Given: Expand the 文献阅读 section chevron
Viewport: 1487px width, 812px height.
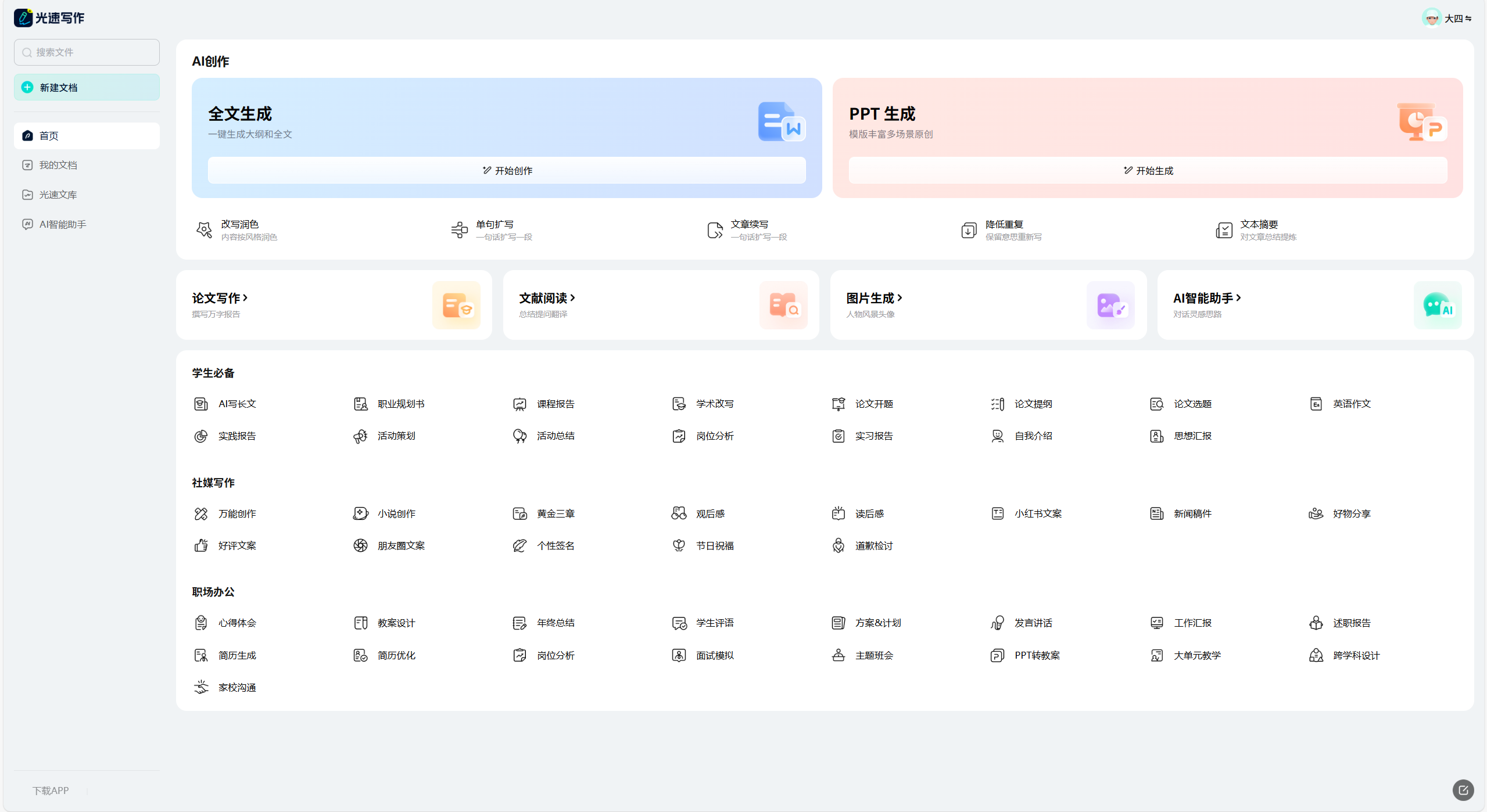Looking at the screenshot, I should 572,298.
